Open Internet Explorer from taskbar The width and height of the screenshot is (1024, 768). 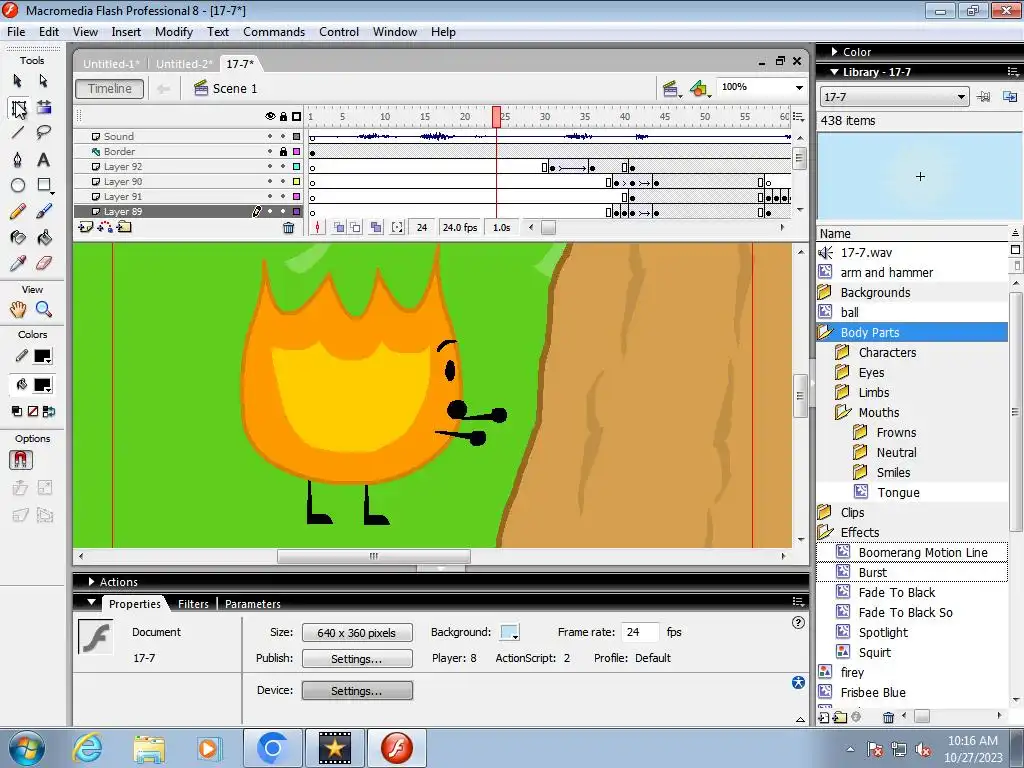pyautogui.click(x=88, y=748)
